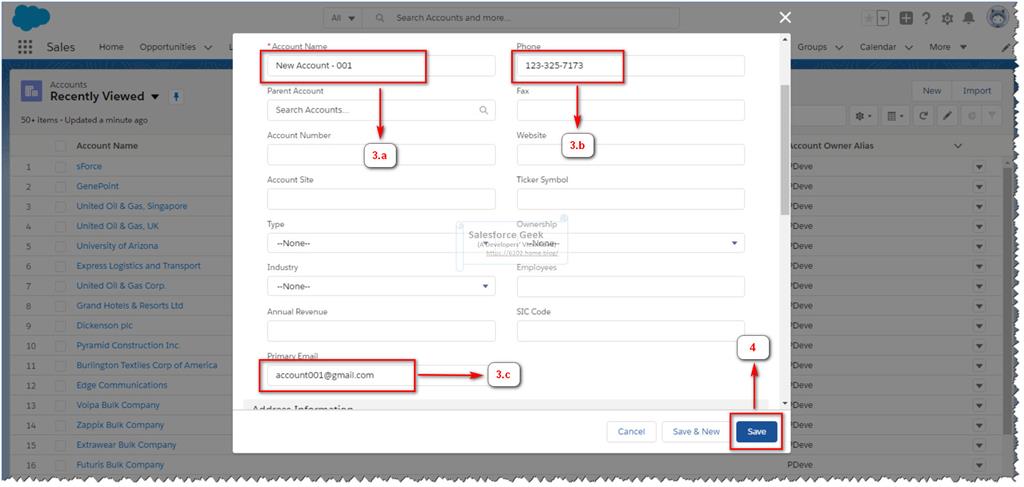Image resolution: width=1024 pixels, height=487 pixels.
Task: Open the More navigation menu
Action: tap(948, 47)
